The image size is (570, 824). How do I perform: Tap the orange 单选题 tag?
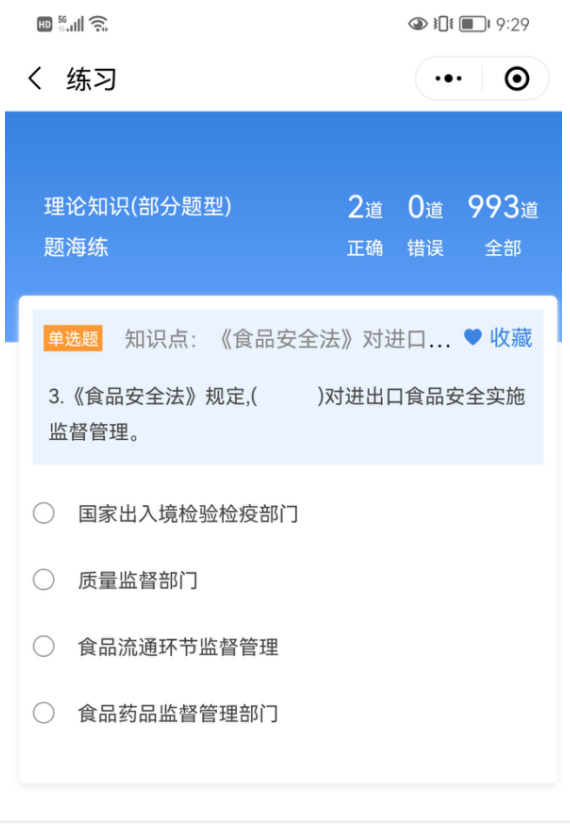pos(73,338)
